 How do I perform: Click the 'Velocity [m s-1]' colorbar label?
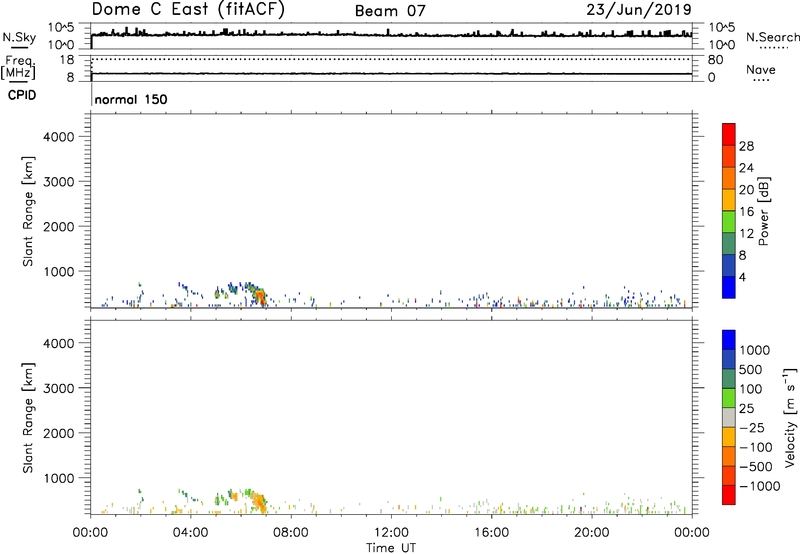tap(790, 417)
